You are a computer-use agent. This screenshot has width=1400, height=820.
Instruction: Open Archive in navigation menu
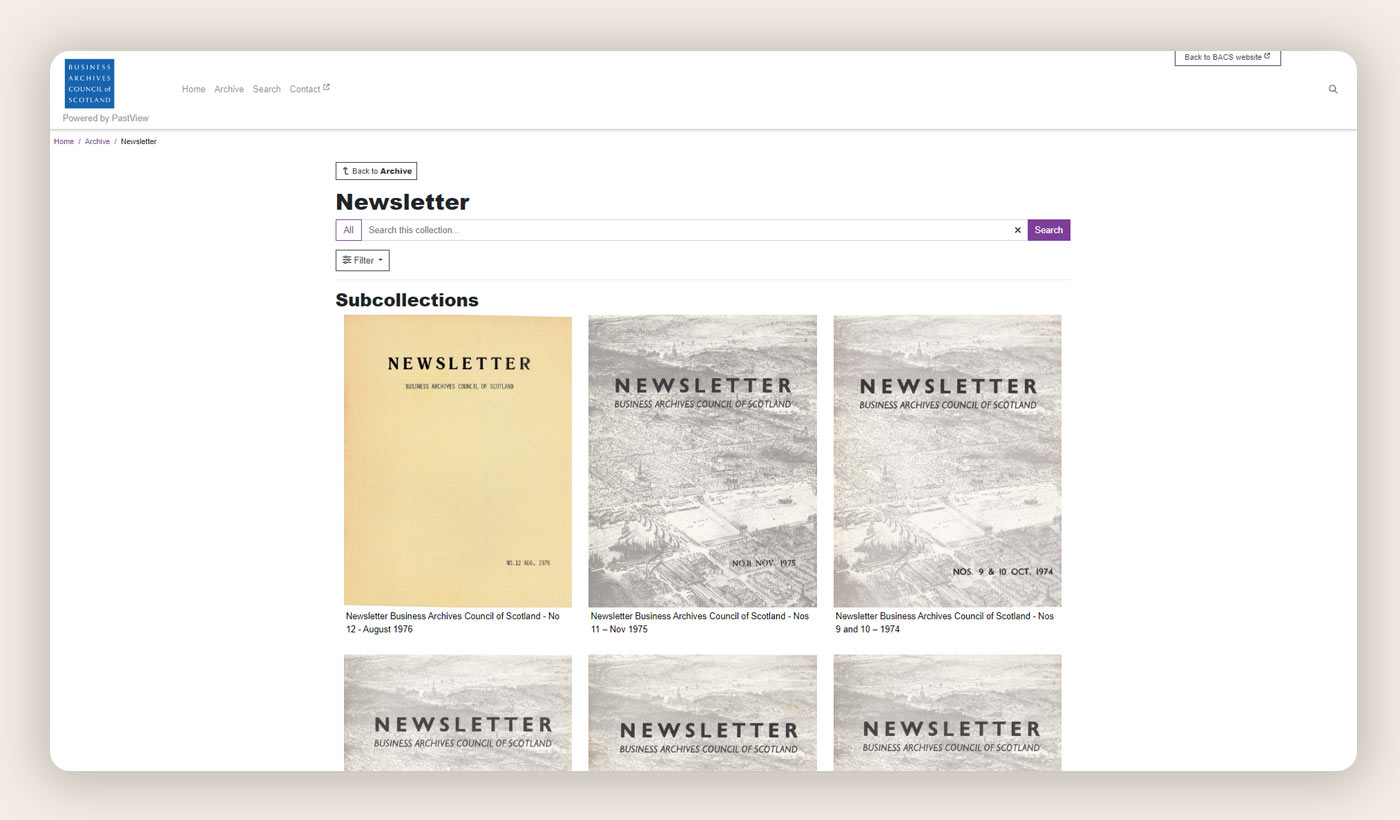(x=229, y=89)
